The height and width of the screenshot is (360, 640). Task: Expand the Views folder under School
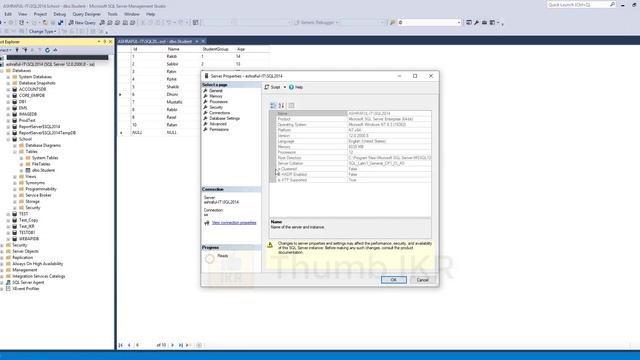(15, 176)
